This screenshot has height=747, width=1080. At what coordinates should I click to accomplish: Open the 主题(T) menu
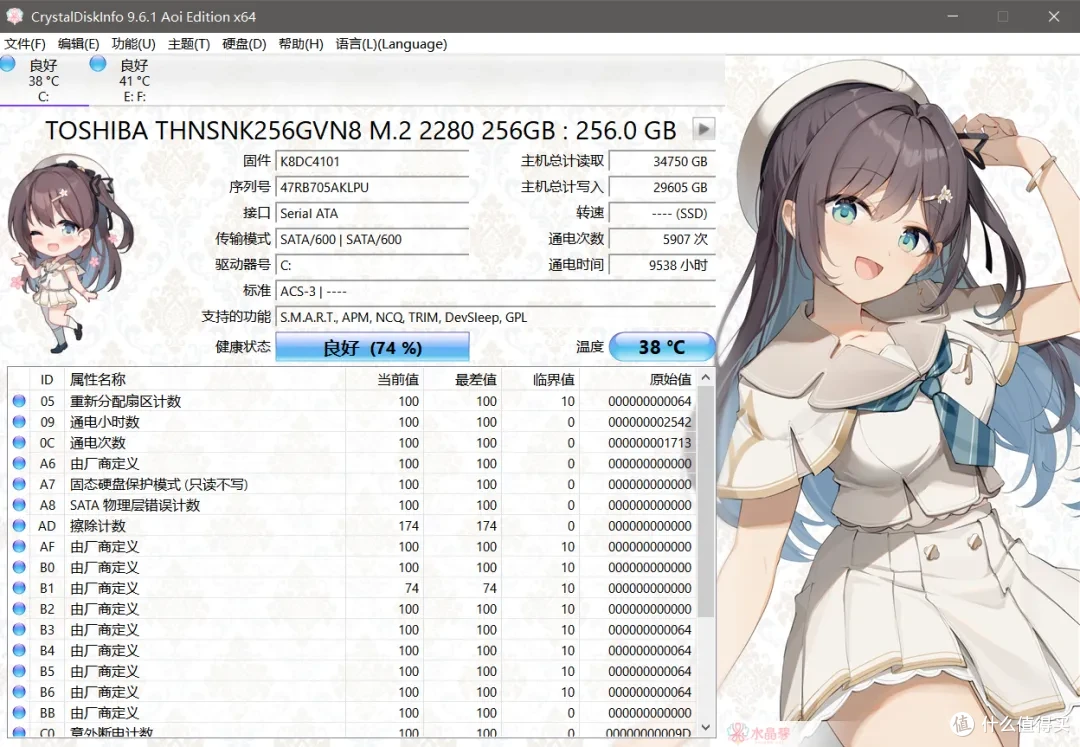(189, 44)
